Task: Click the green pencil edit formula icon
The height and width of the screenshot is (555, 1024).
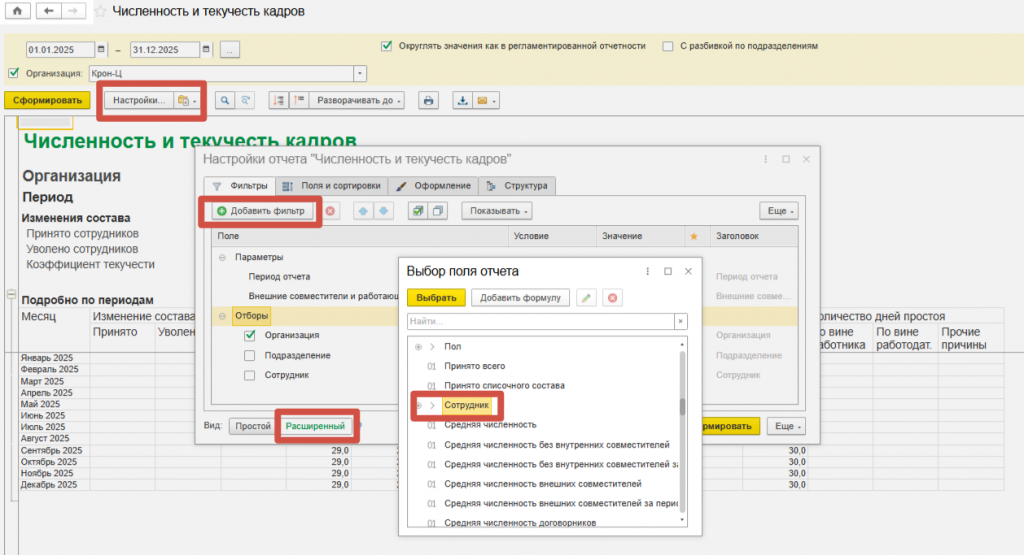Action: 587,297
